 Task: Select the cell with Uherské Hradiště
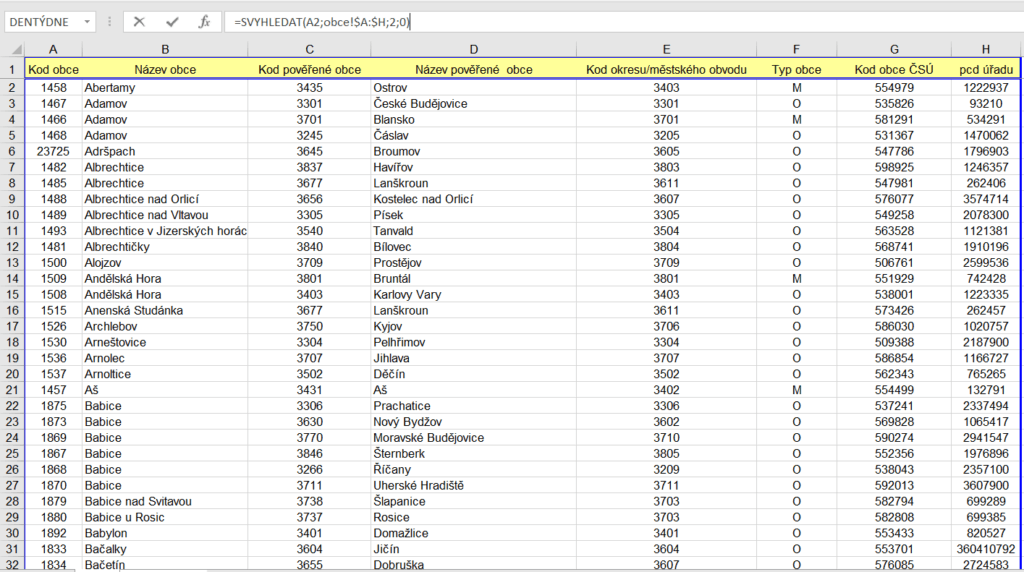(x=417, y=485)
